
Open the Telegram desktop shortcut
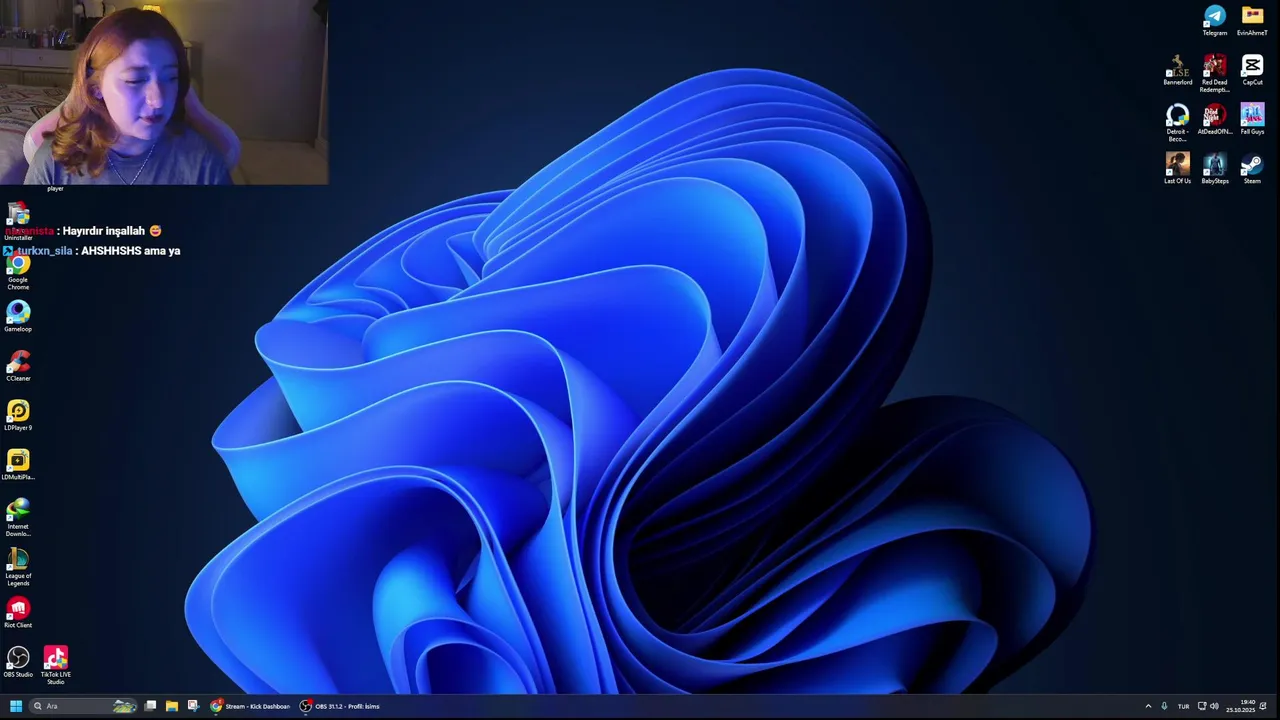pos(1214,20)
